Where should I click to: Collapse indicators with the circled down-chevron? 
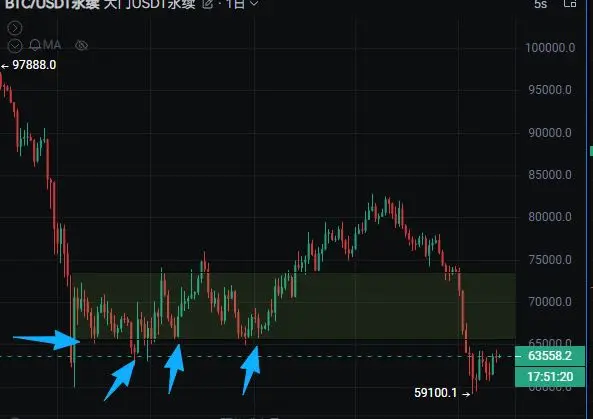(15, 46)
